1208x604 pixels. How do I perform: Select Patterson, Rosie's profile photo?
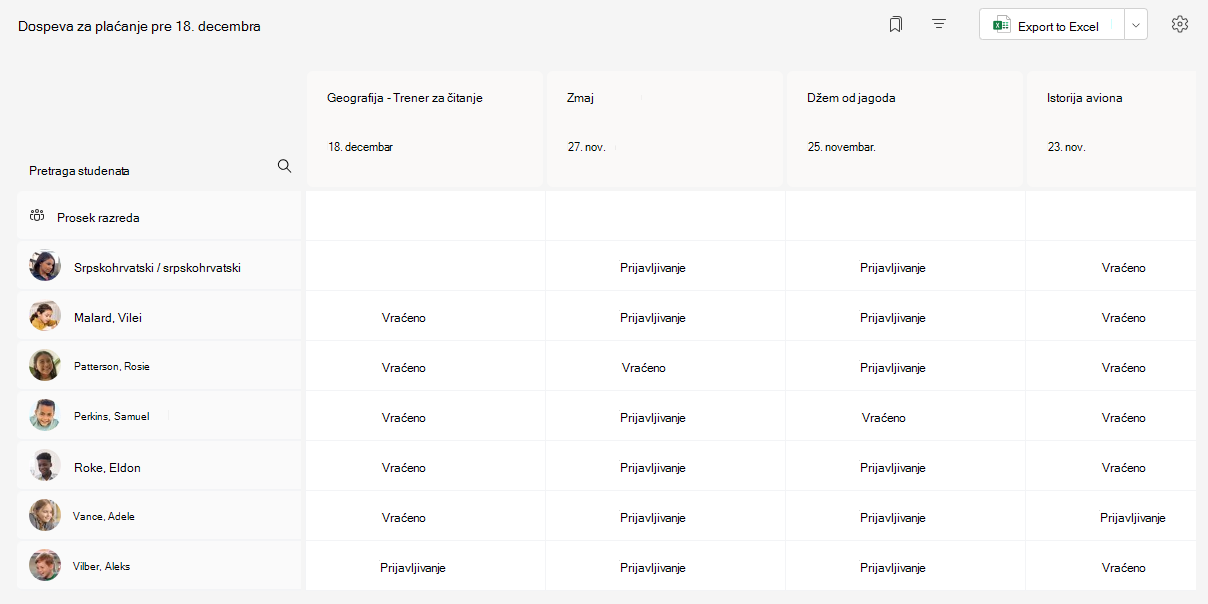[x=45, y=366]
